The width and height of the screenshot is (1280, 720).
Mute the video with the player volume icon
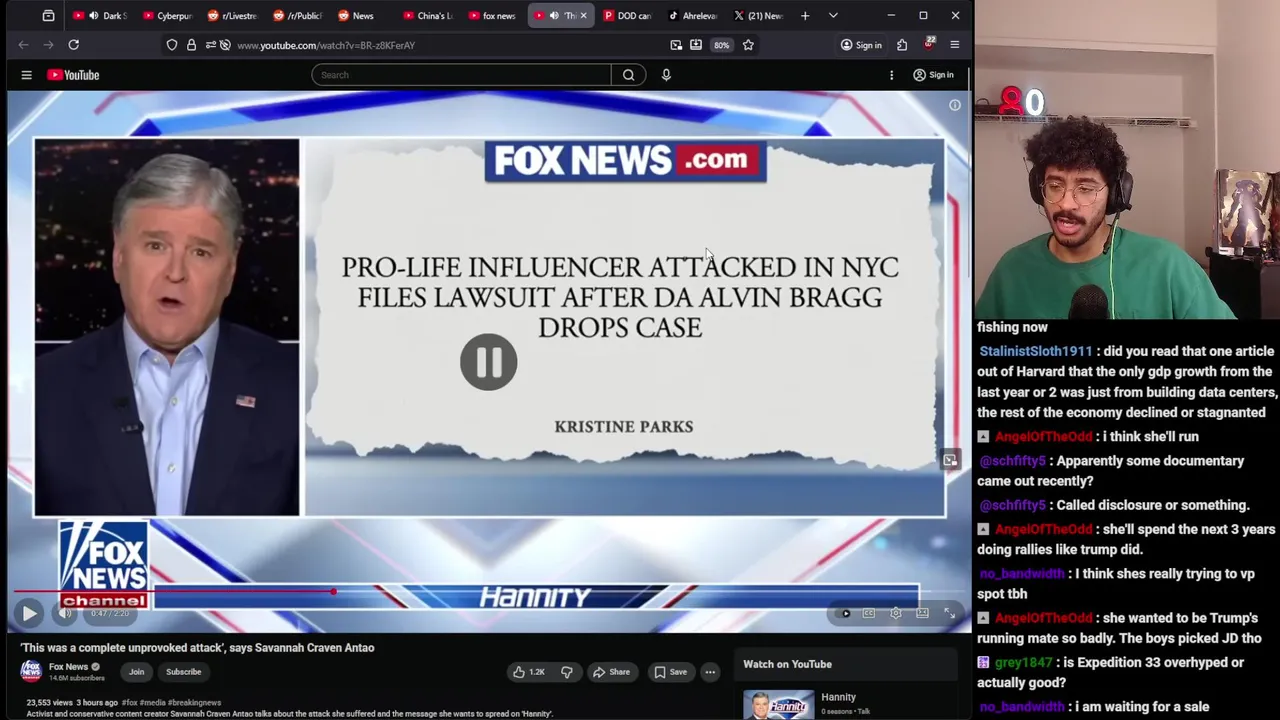tap(65, 613)
